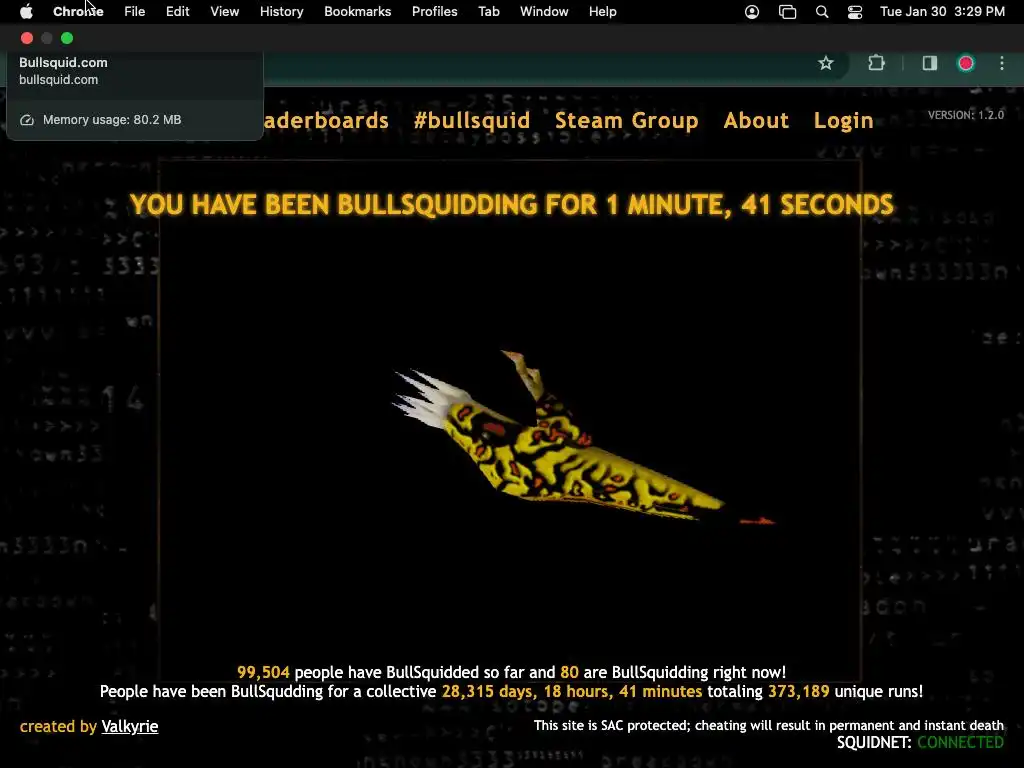Image resolution: width=1024 pixels, height=768 pixels.
Task: Close the Chrome window with the red button
Action: (27, 38)
